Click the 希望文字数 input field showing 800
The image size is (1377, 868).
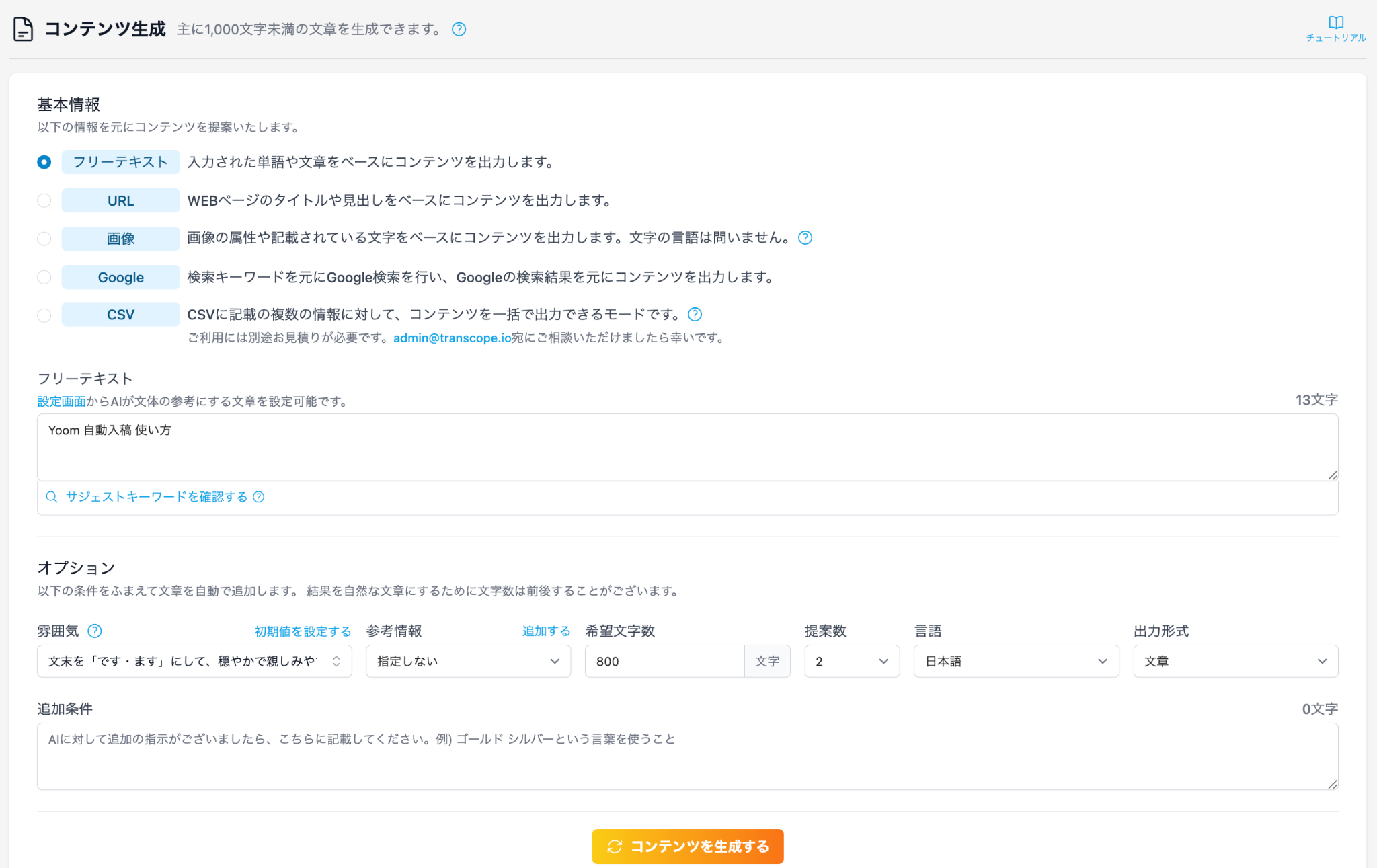(x=664, y=661)
